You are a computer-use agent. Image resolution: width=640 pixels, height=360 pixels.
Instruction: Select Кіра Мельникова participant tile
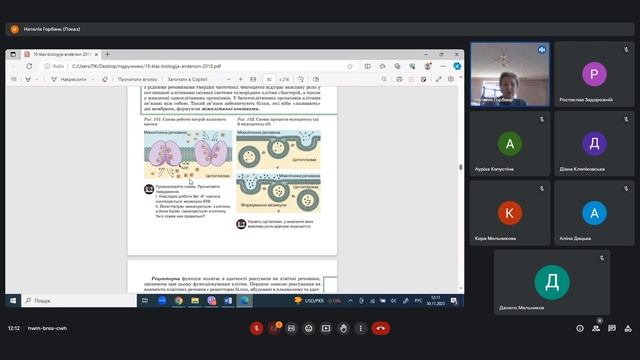click(510, 213)
